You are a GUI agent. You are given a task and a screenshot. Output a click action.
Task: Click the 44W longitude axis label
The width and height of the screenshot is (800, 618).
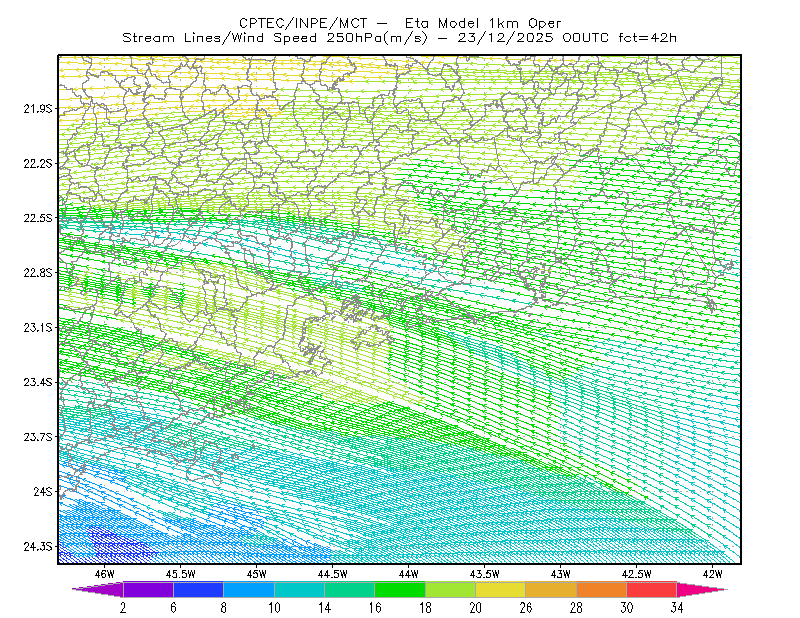click(409, 574)
